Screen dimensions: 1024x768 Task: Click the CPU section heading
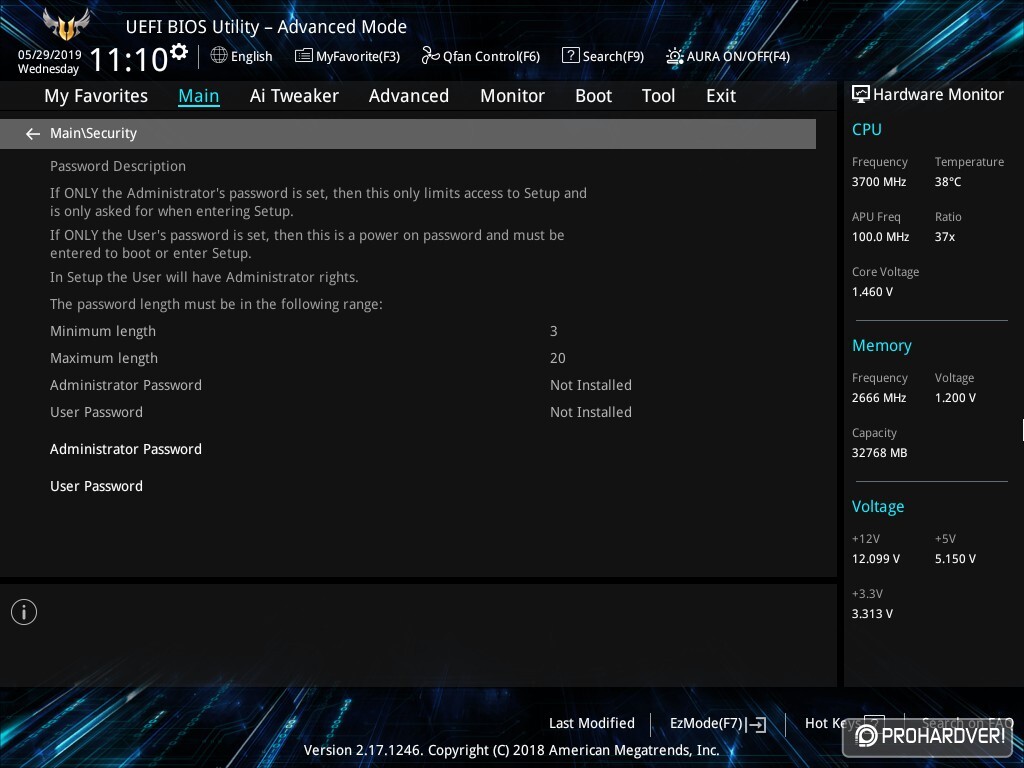867,129
